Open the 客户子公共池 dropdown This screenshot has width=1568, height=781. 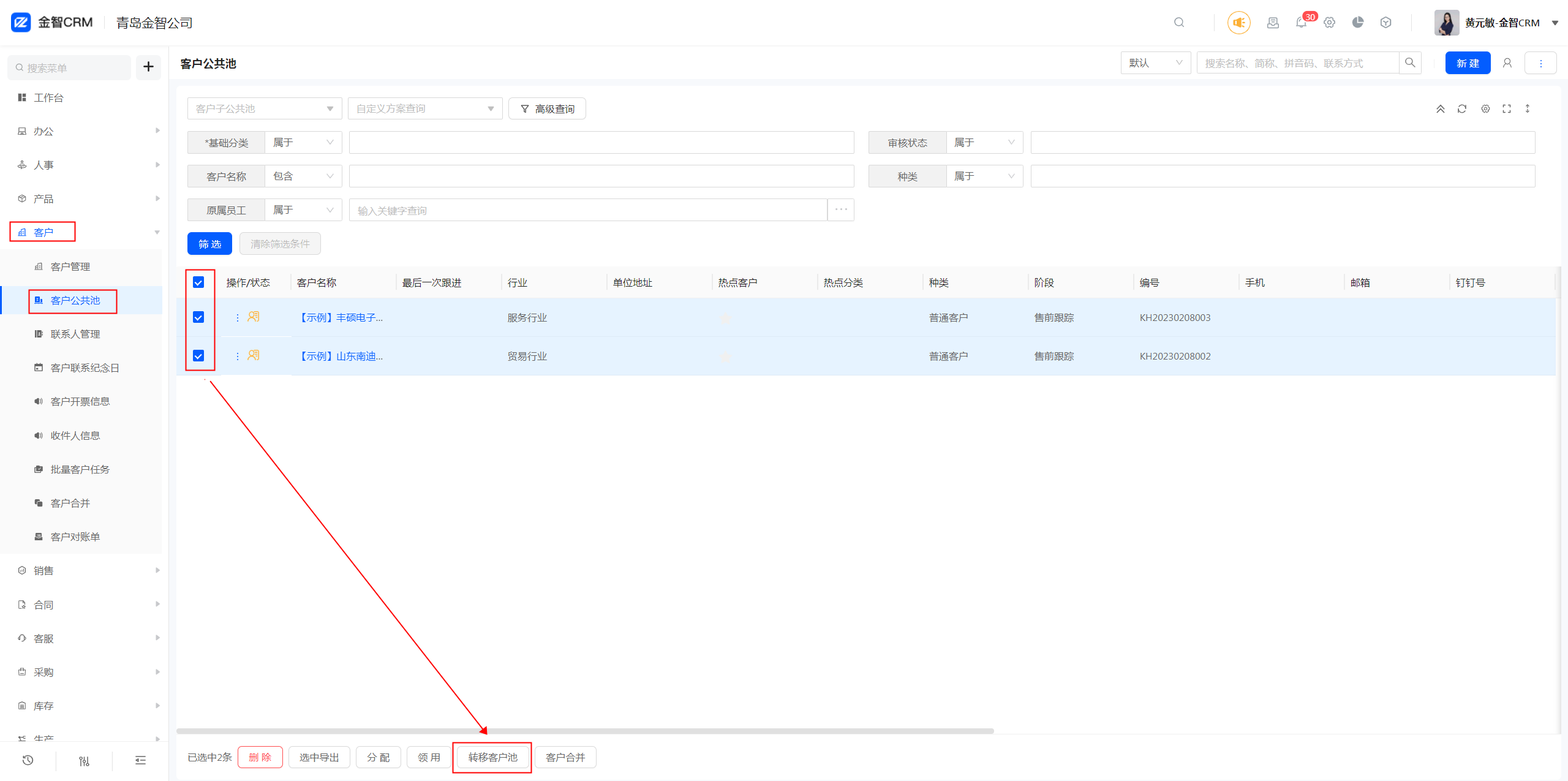point(265,108)
